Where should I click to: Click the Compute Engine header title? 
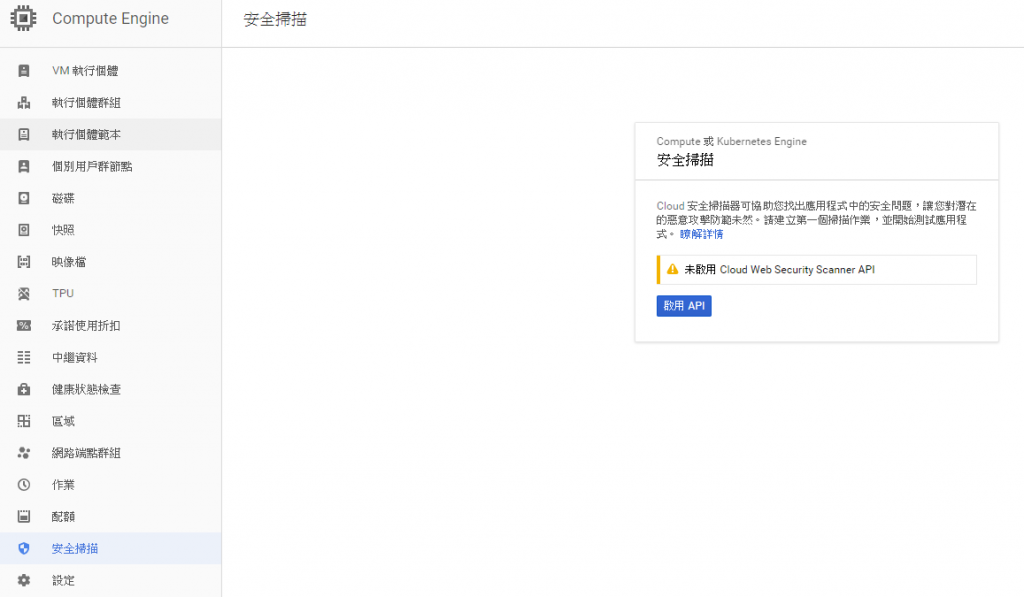pos(110,18)
